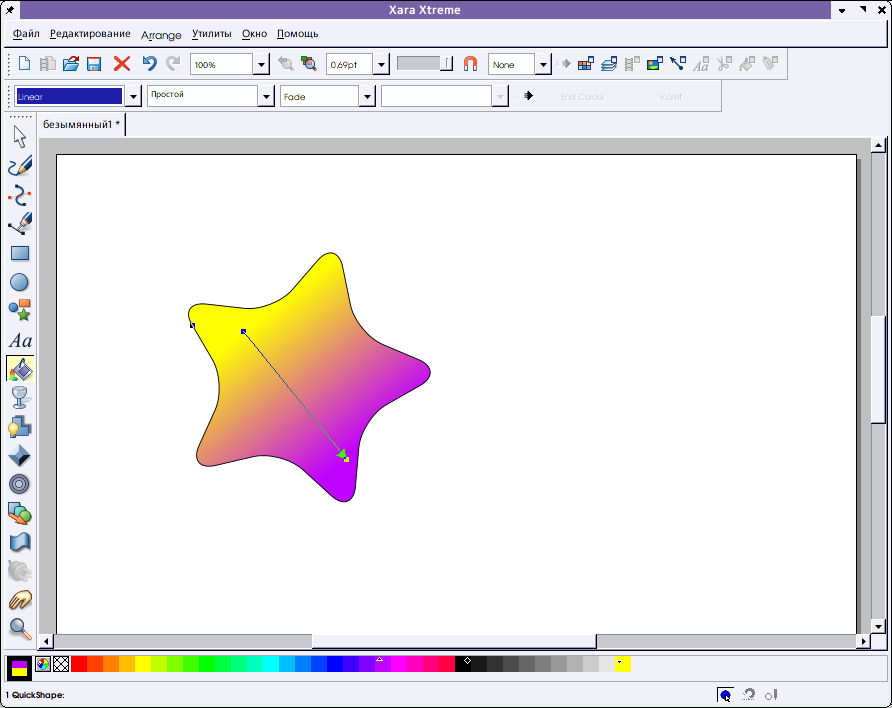Open the Linear fill type dropdown
892x708 pixels.
point(133,97)
